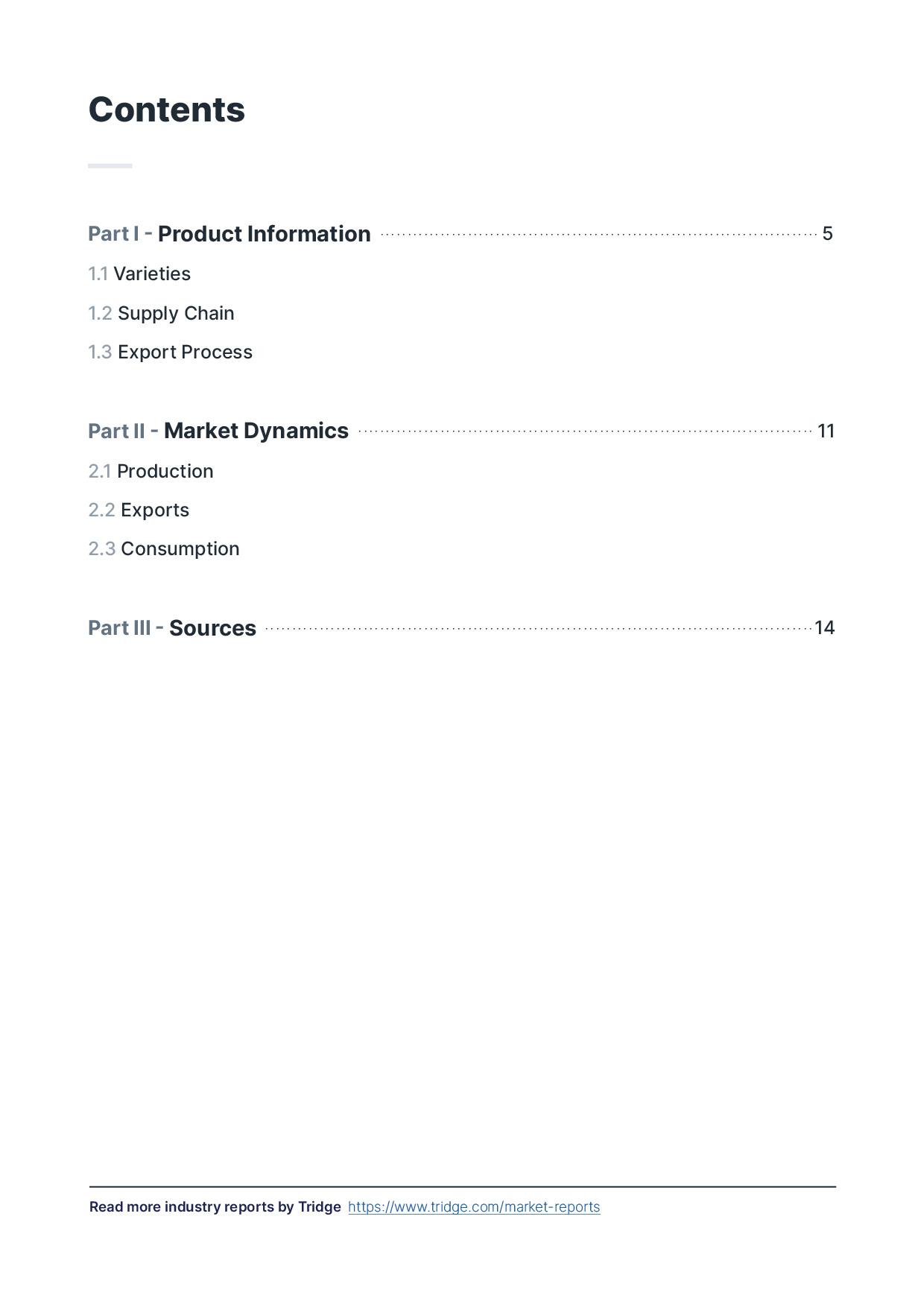Screen dimensions: 924x1307
Task: Click page number 14 in contents
Action: 824,628
